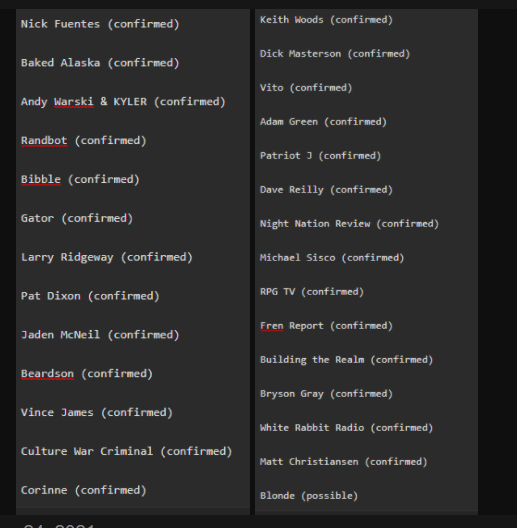Viewport: 517px width, 528px height.
Task: Select the Culture War Criminal entry
Action: [x=126, y=451]
